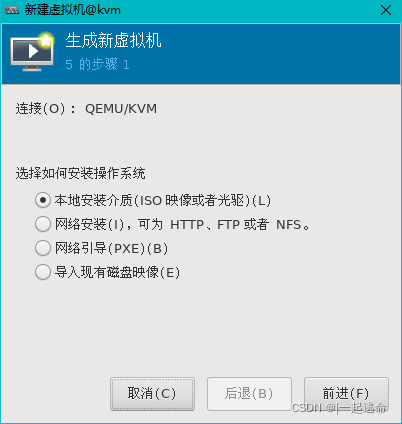The height and width of the screenshot is (424, 402).
Task: Close the 新建虚拟机@kvm dialog window
Action: pos(386,10)
